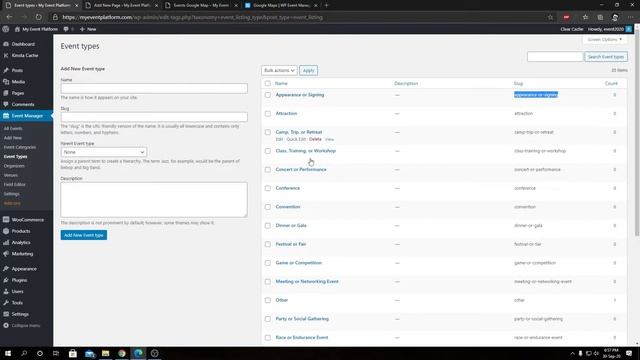640x360 pixels.
Task: Click Search Event types button
Action: pyautogui.click(x=606, y=57)
